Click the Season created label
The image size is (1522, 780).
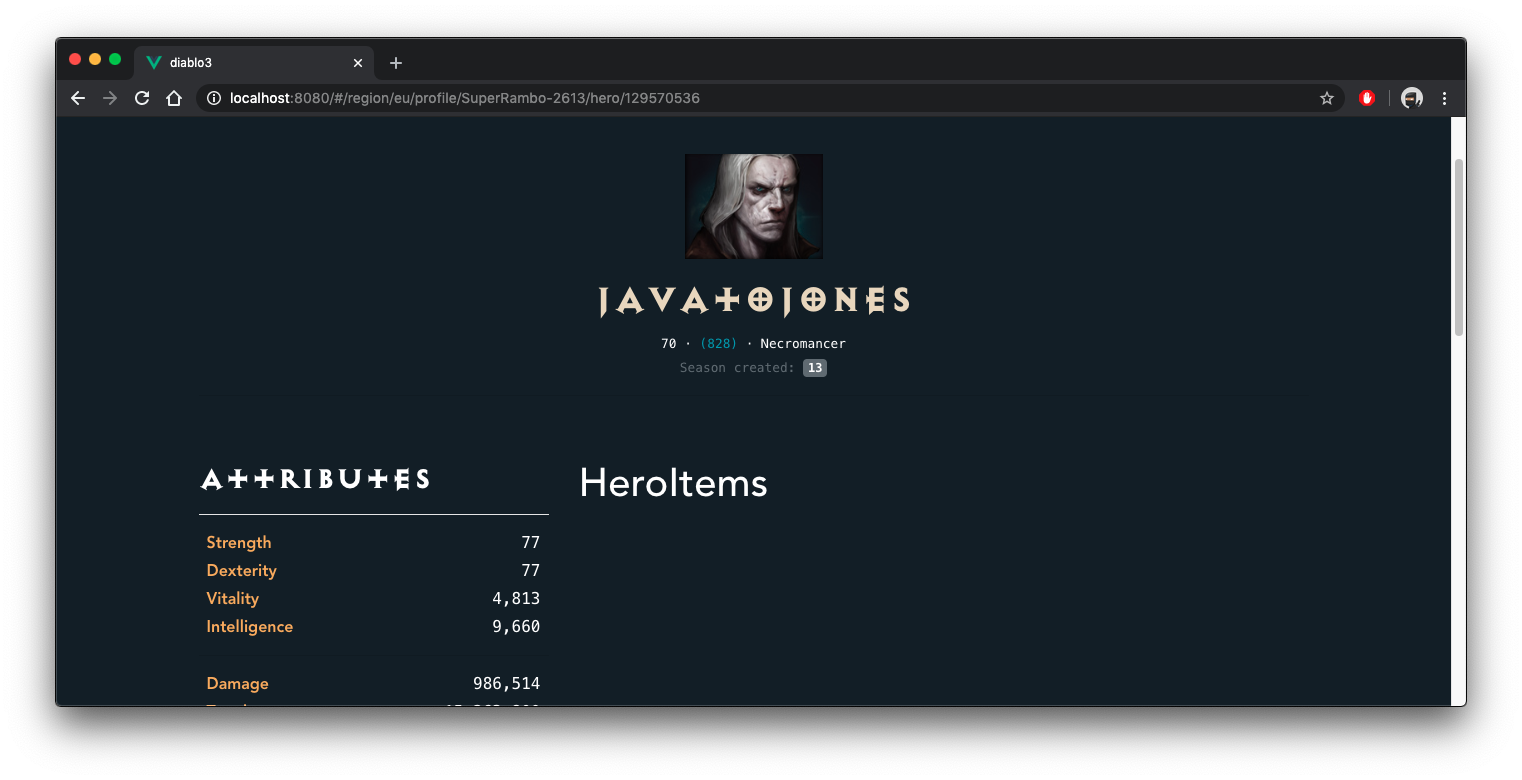(737, 368)
